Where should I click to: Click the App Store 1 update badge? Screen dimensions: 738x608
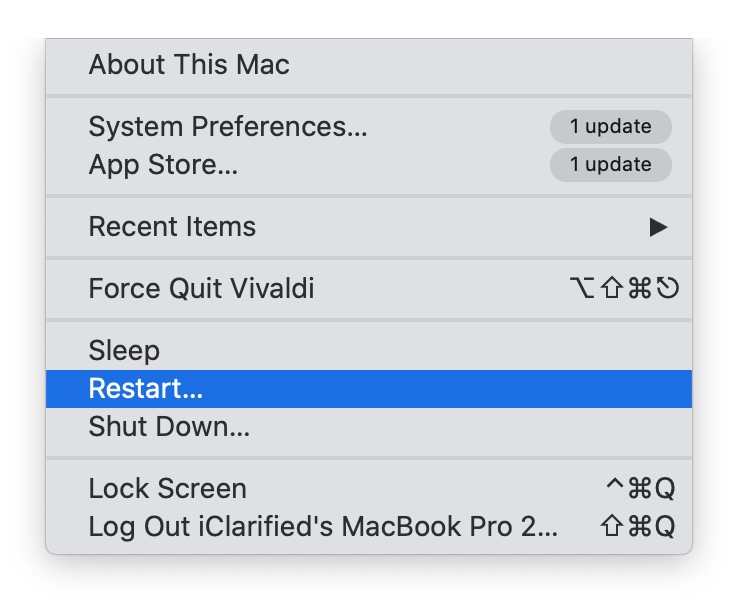[x=610, y=165]
